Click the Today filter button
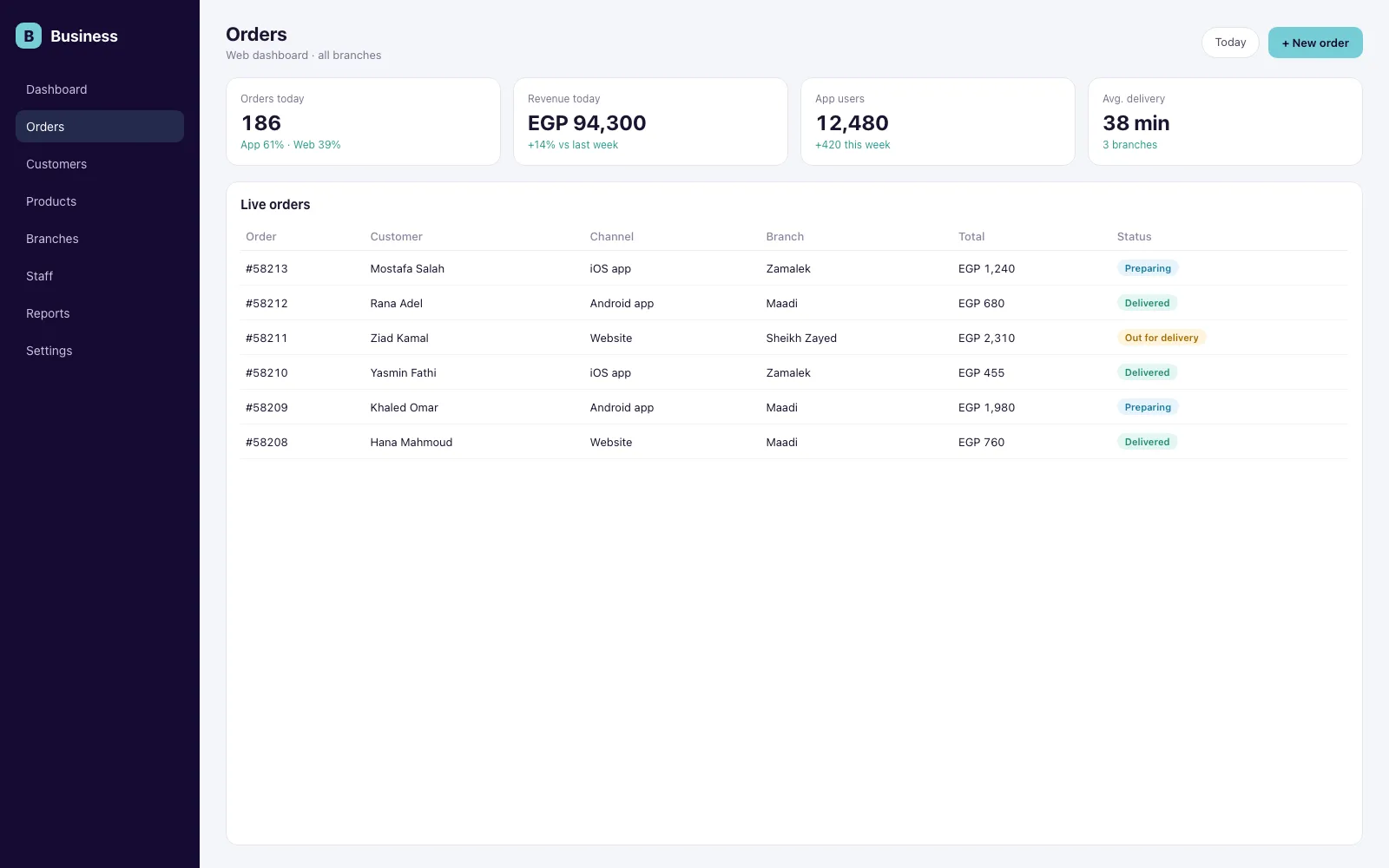 point(1230,43)
